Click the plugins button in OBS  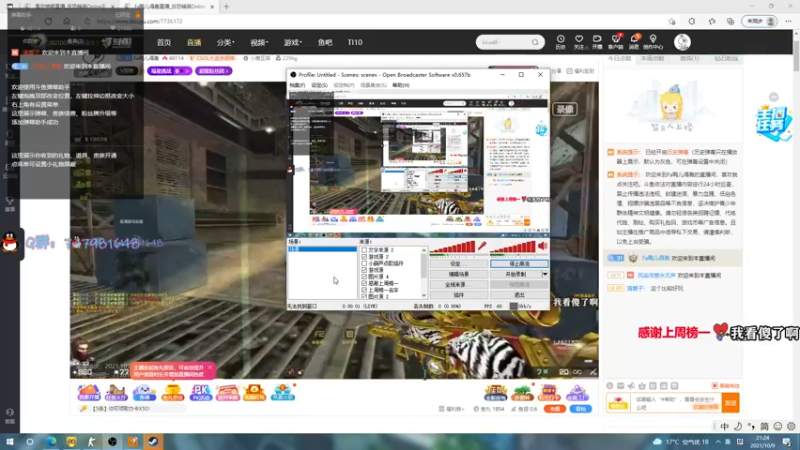(458, 295)
